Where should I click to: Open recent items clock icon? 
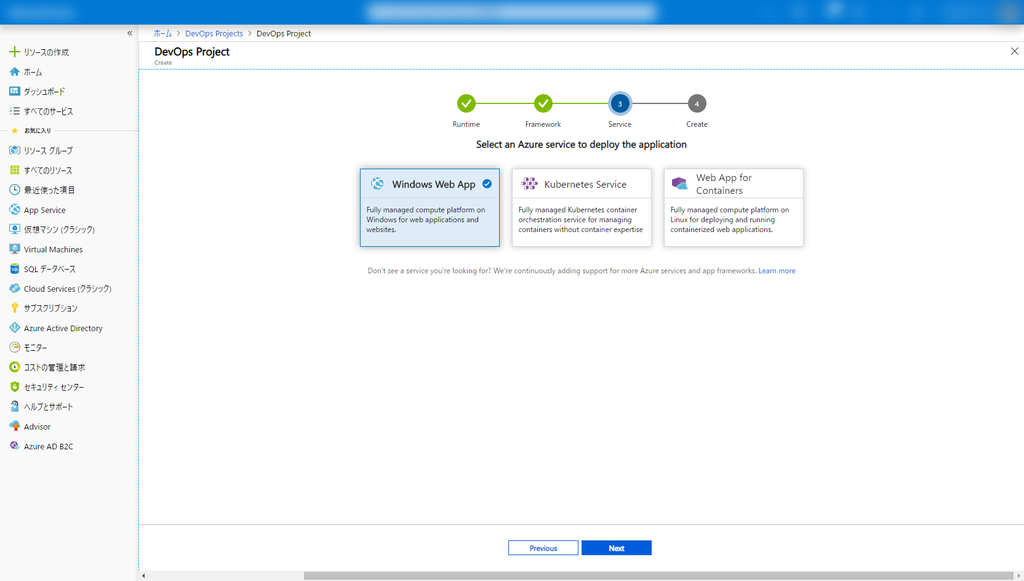(x=14, y=189)
